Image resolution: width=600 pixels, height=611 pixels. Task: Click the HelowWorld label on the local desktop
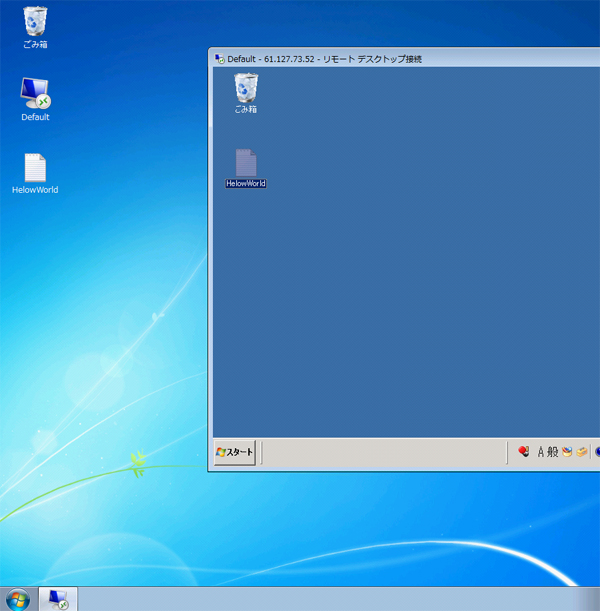coord(35,190)
